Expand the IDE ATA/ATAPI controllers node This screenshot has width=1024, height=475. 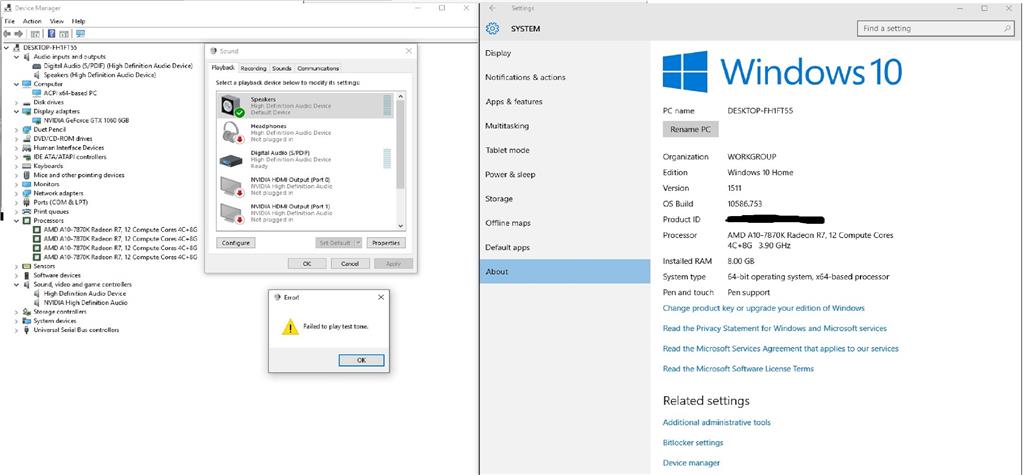coord(16,157)
